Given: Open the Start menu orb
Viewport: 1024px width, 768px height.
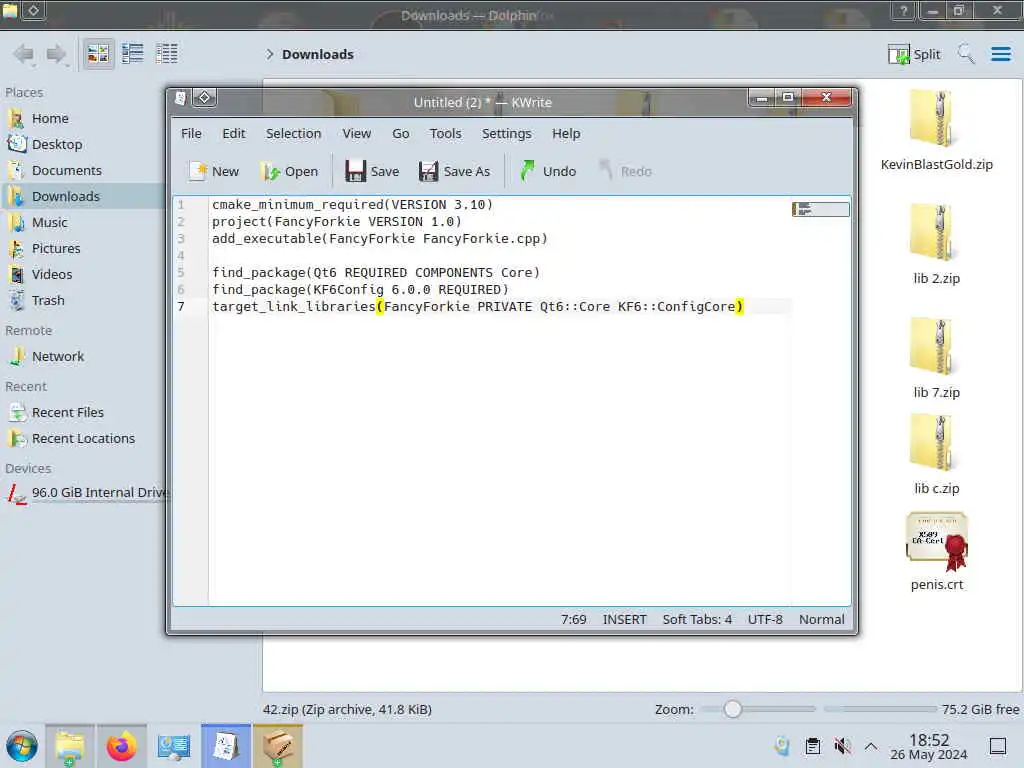Looking at the screenshot, I should click(22, 746).
